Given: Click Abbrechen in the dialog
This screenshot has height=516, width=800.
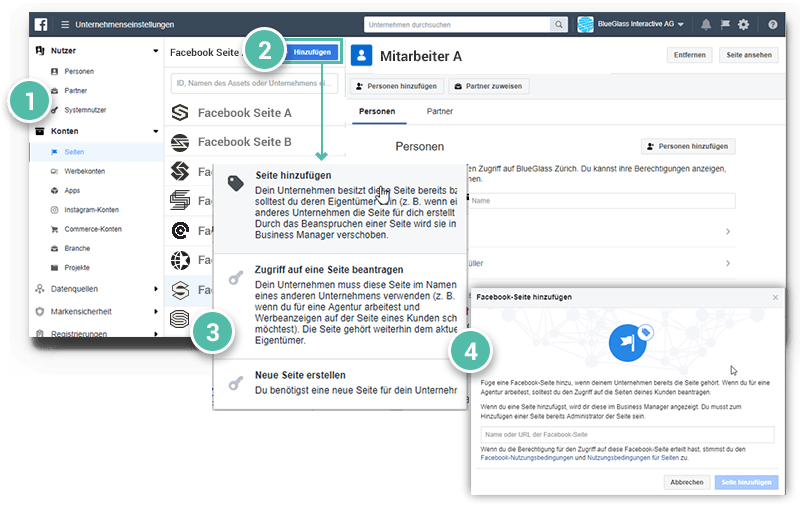Looking at the screenshot, I should (686, 481).
